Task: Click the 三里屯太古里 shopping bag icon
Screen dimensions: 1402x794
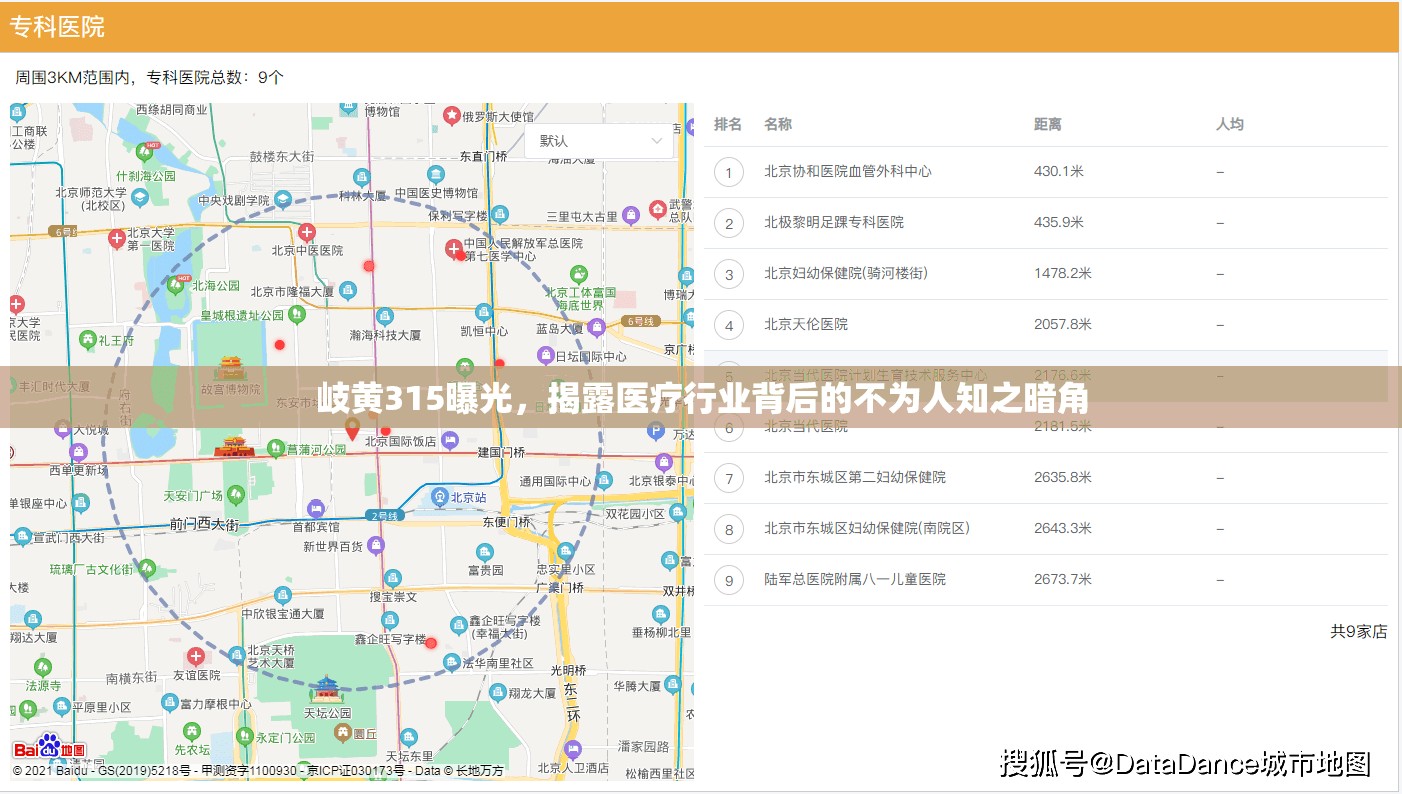Action: point(631,215)
